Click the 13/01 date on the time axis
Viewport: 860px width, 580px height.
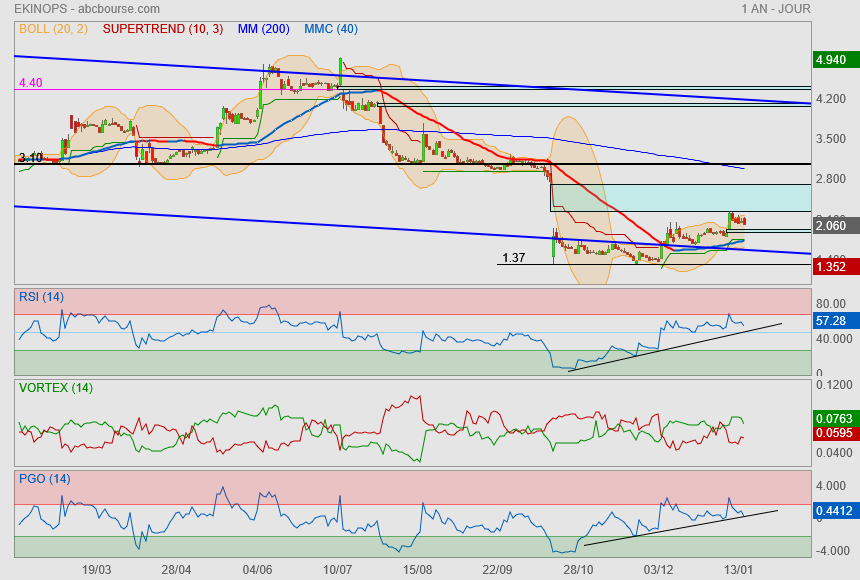coord(738,569)
